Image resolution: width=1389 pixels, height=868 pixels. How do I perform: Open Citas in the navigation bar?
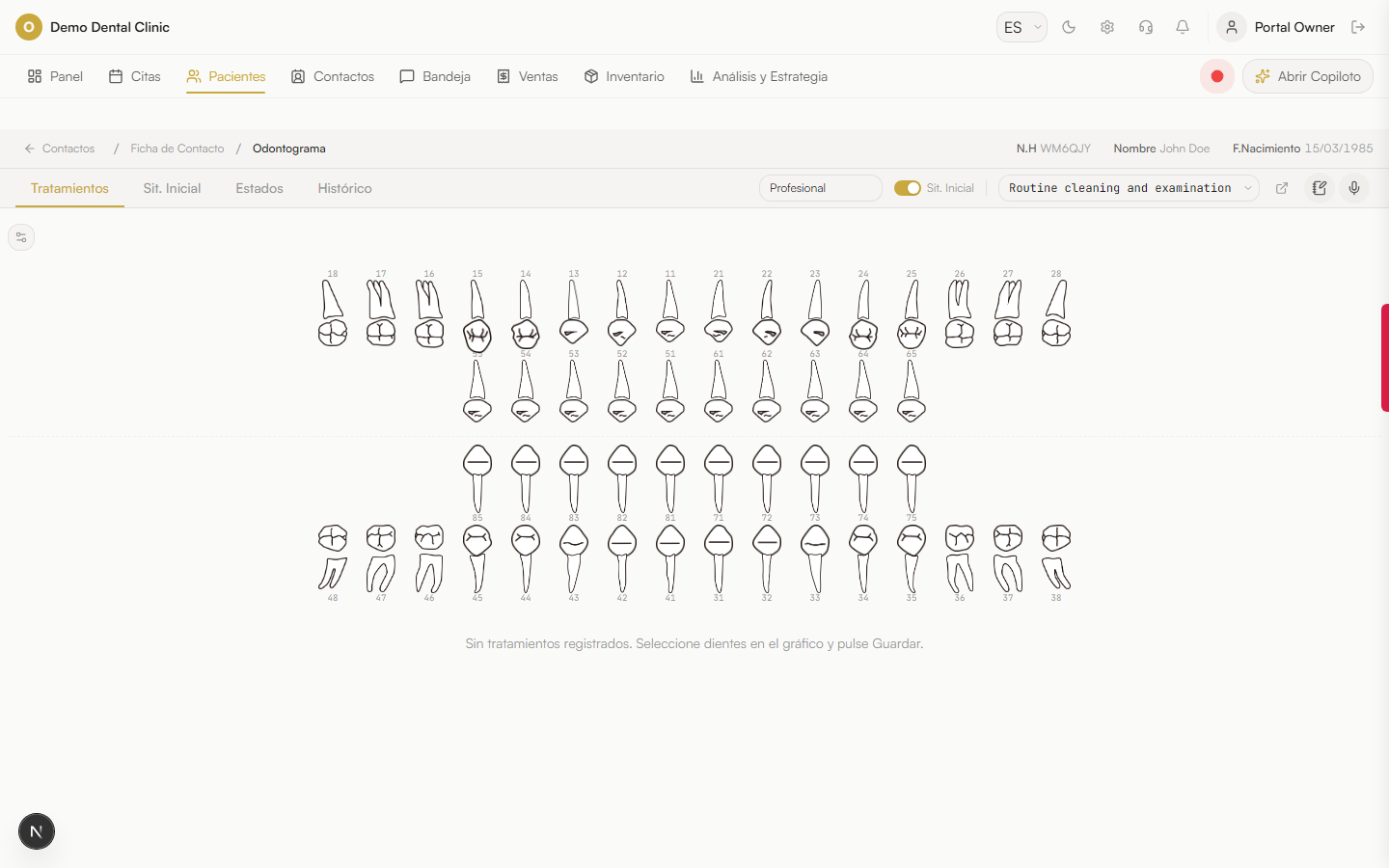click(x=135, y=76)
